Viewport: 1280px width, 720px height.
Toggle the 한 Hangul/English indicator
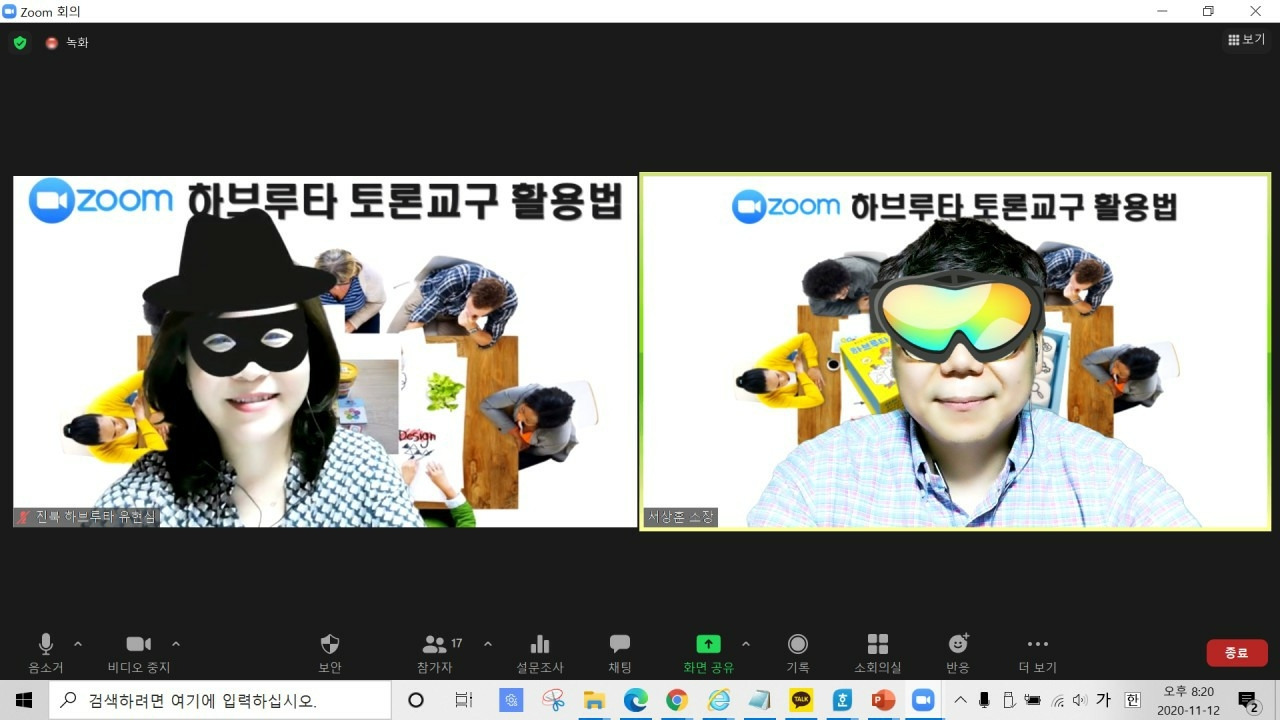pos(1132,700)
